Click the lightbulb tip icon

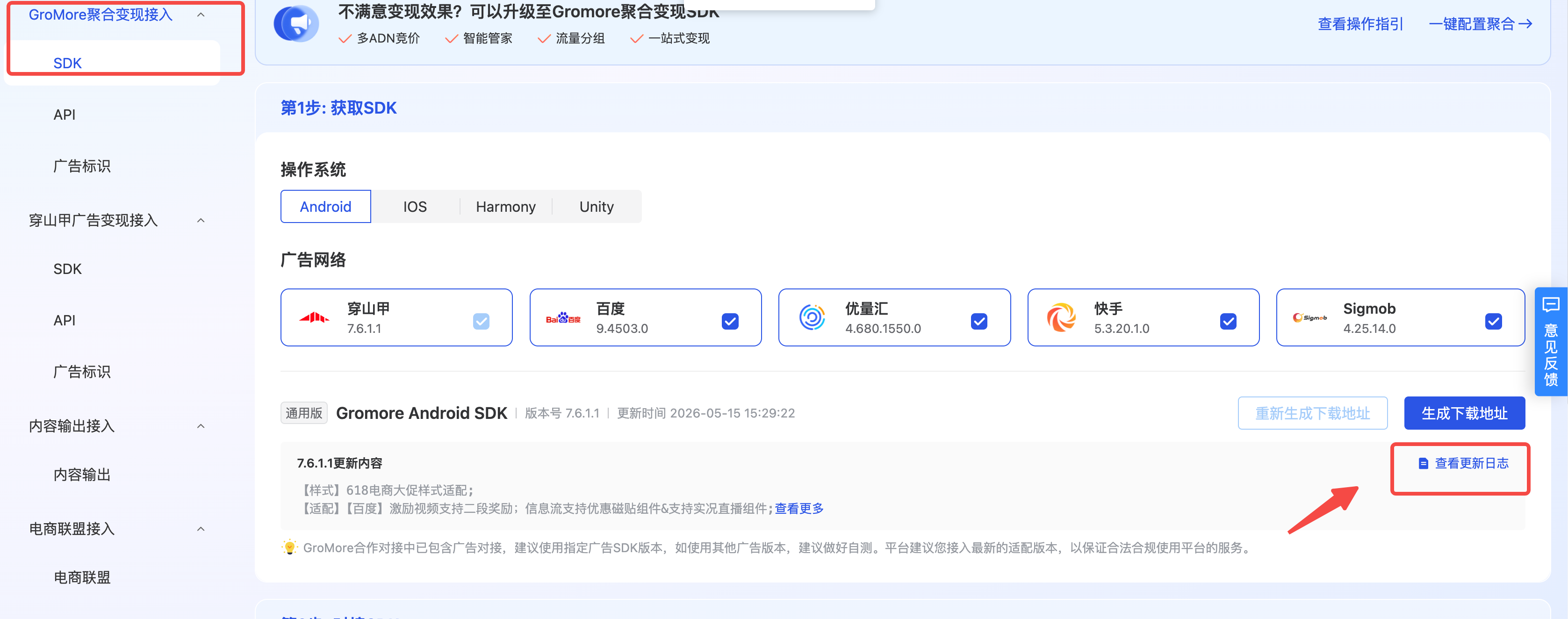pyautogui.click(x=290, y=547)
